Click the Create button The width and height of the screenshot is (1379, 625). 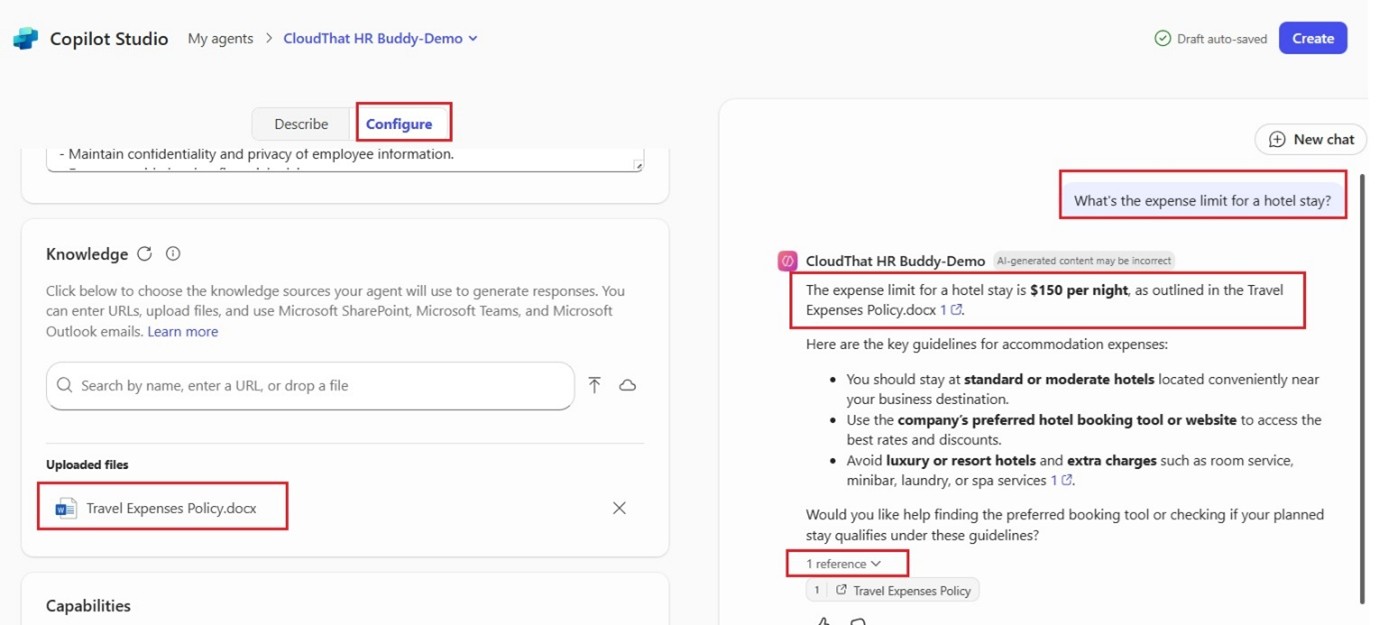pyautogui.click(x=1313, y=38)
